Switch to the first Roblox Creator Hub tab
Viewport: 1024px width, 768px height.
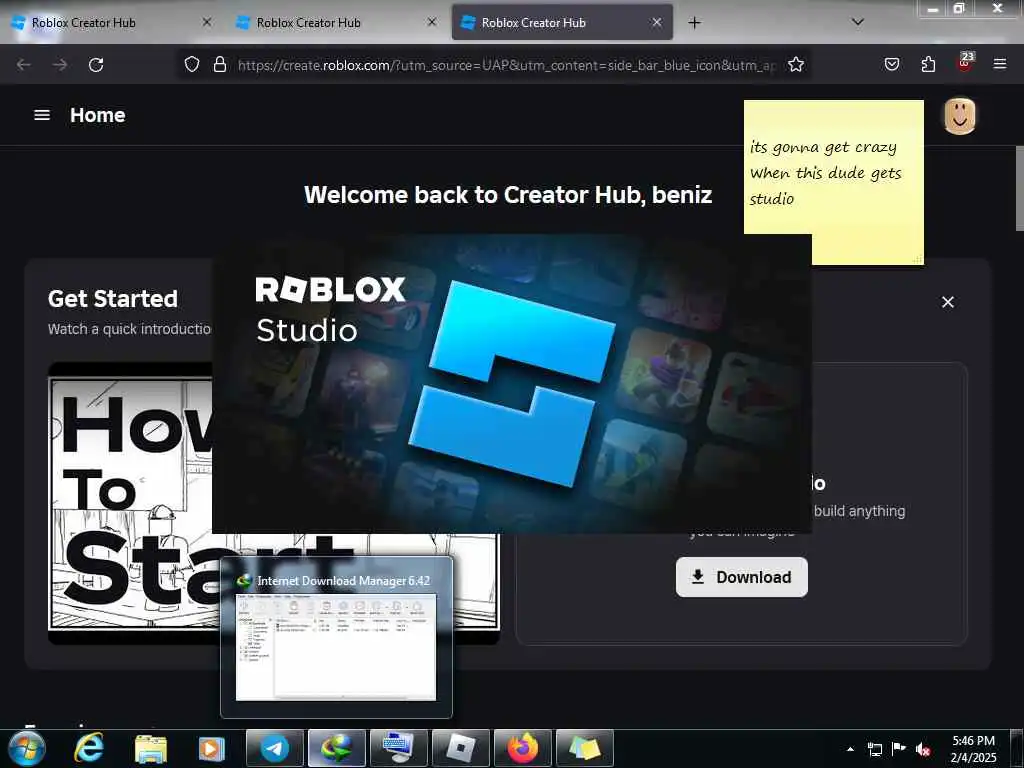[x=111, y=23]
